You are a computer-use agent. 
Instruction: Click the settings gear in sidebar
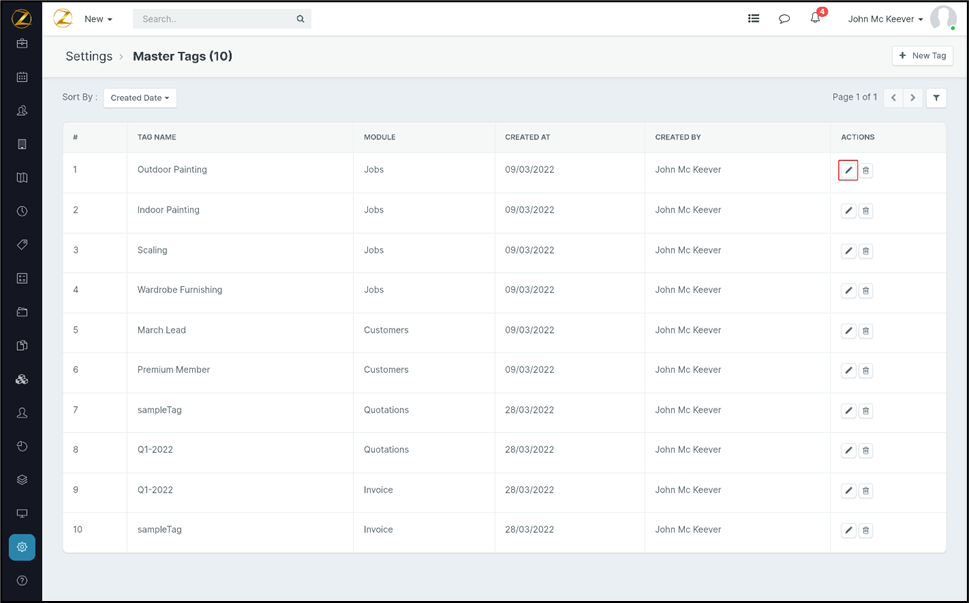(22, 547)
